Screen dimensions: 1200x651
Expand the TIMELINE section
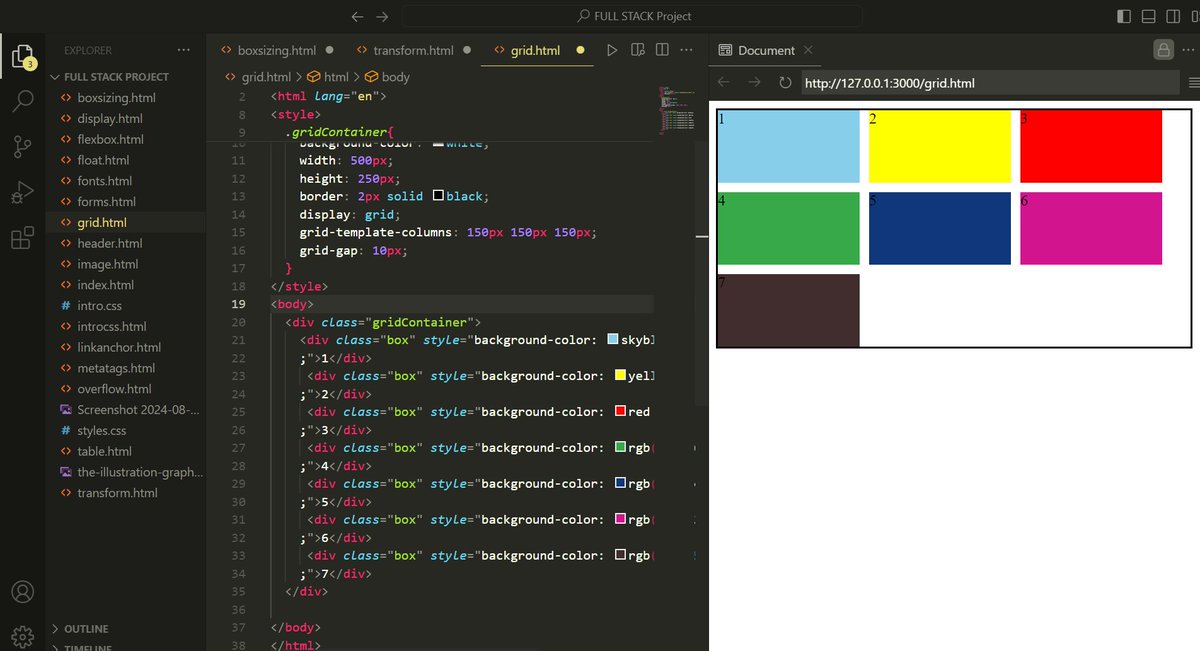pyautogui.click(x=88, y=648)
